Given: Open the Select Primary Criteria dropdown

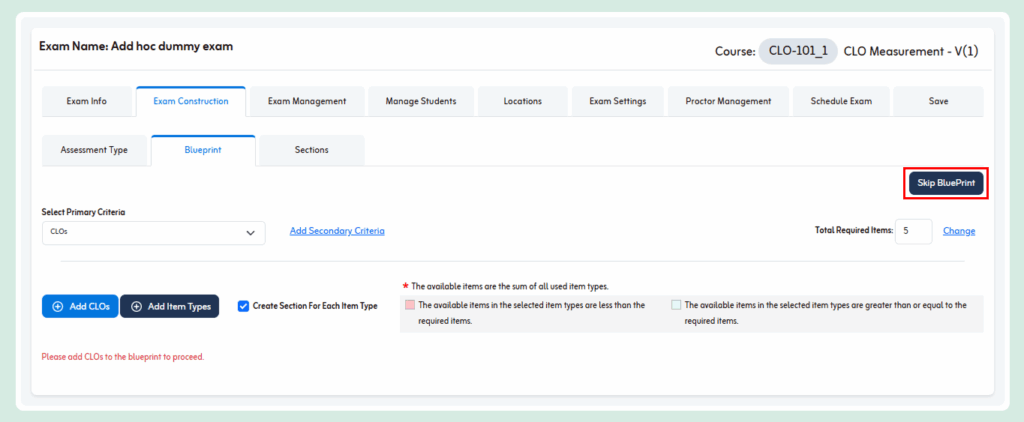Looking at the screenshot, I should point(153,232).
